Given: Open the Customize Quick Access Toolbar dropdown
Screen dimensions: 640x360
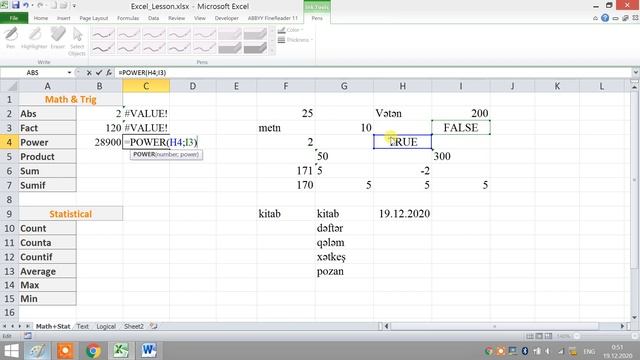Looking at the screenshot, I should click(x=74, y=6).
